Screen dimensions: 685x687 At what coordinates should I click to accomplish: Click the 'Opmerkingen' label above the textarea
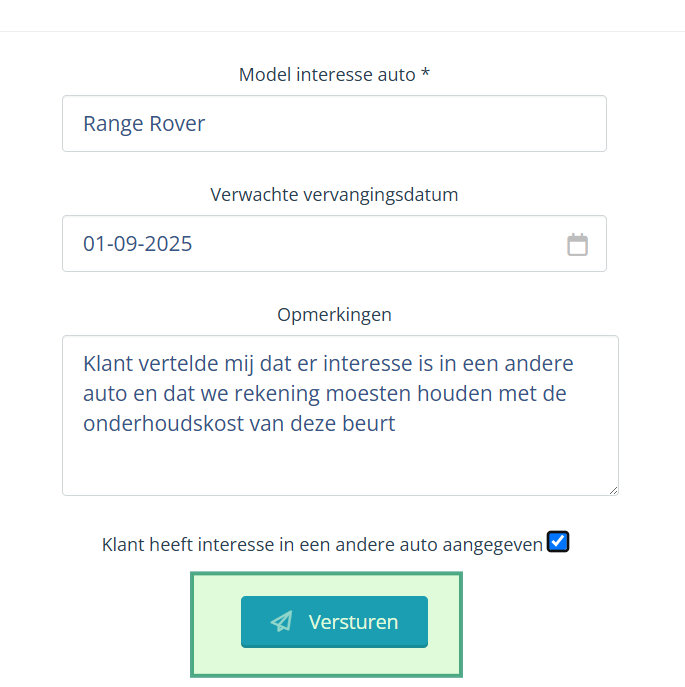point(334,315)
